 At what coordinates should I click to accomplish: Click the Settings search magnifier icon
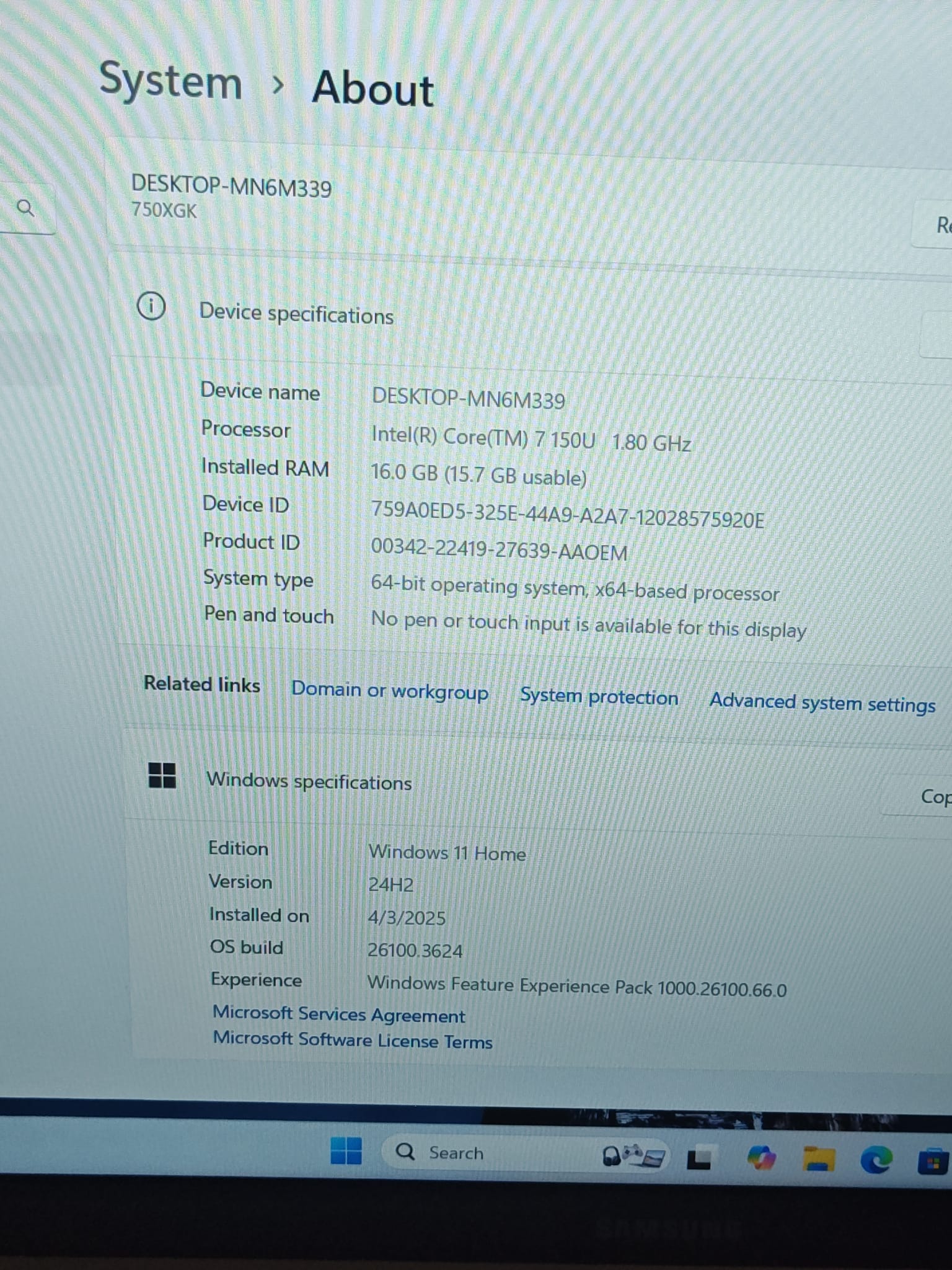25,207
